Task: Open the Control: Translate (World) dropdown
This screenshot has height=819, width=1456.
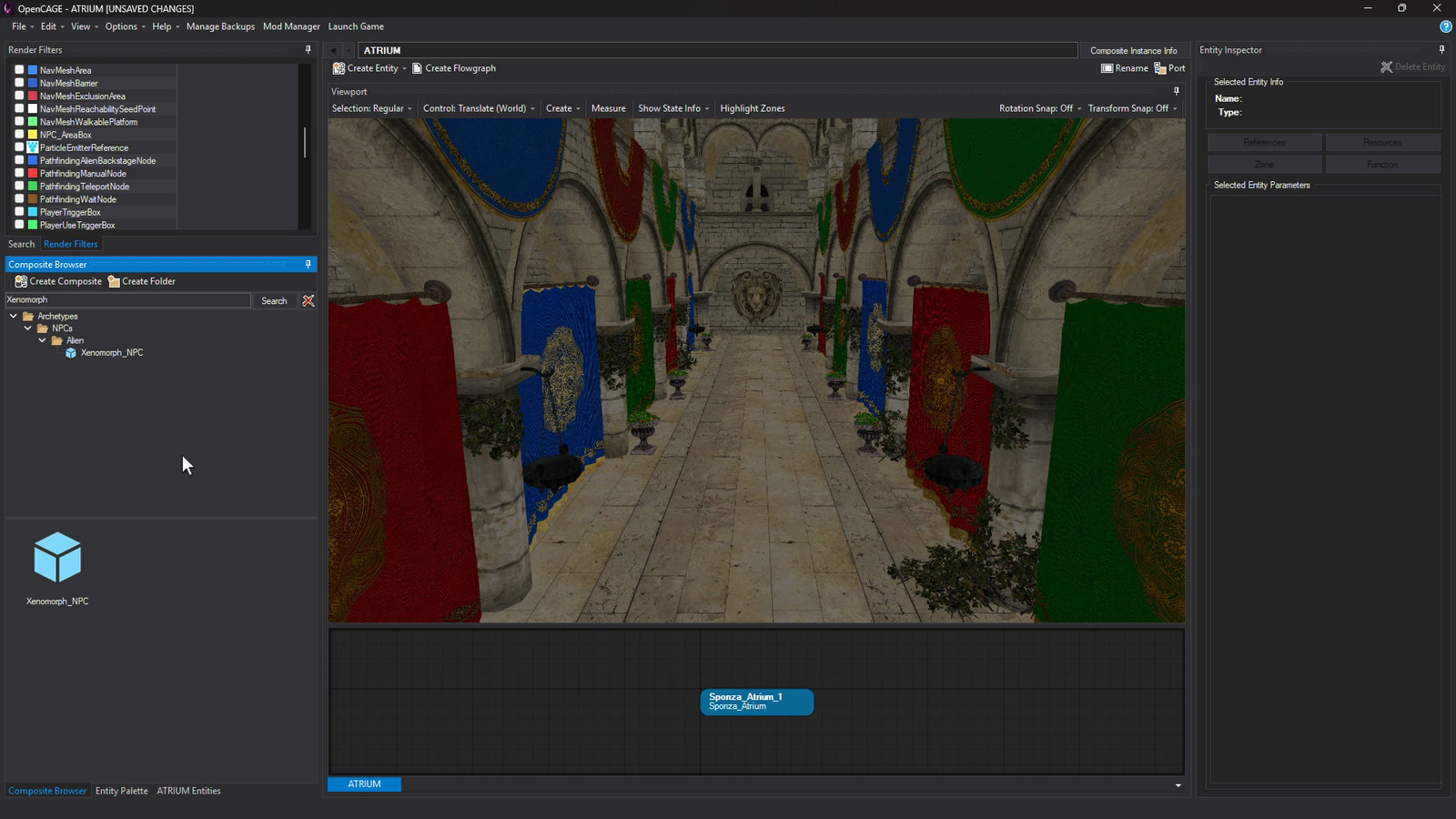Action: [479, 108]
